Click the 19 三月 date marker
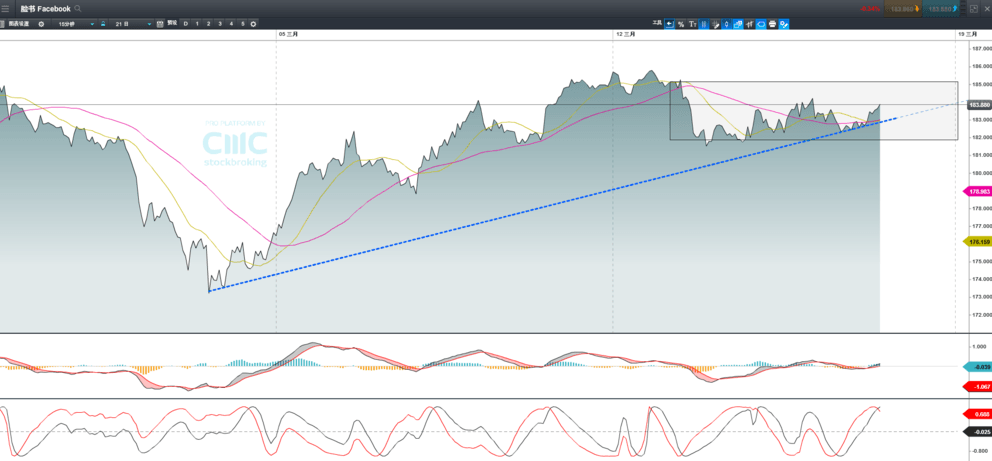The width and height of the screenshot is (992, 461). click(967, 34)
